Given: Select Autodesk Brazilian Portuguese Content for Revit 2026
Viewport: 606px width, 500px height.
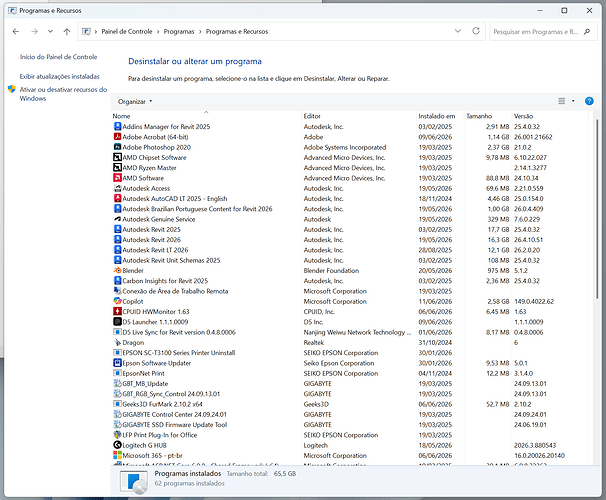Looking at the screenshot, I should [x=351, y=209].
